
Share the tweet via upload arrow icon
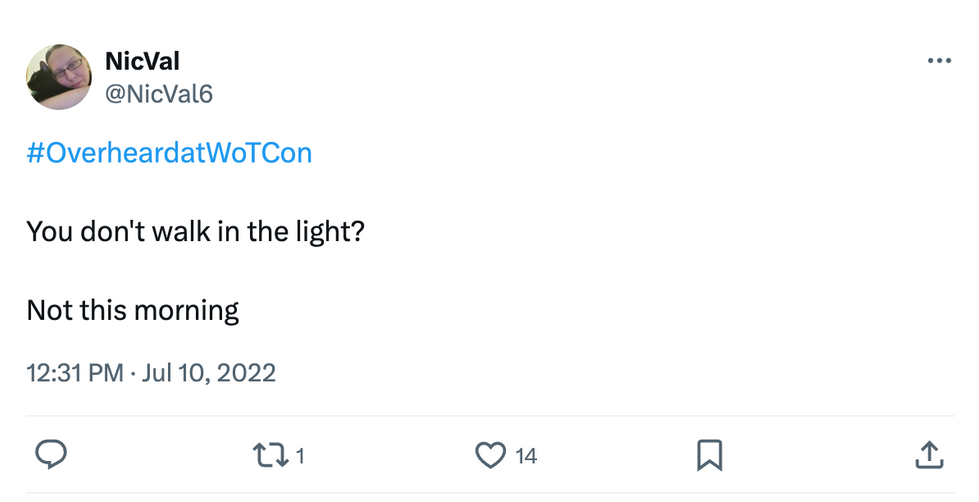pos(928,456)
